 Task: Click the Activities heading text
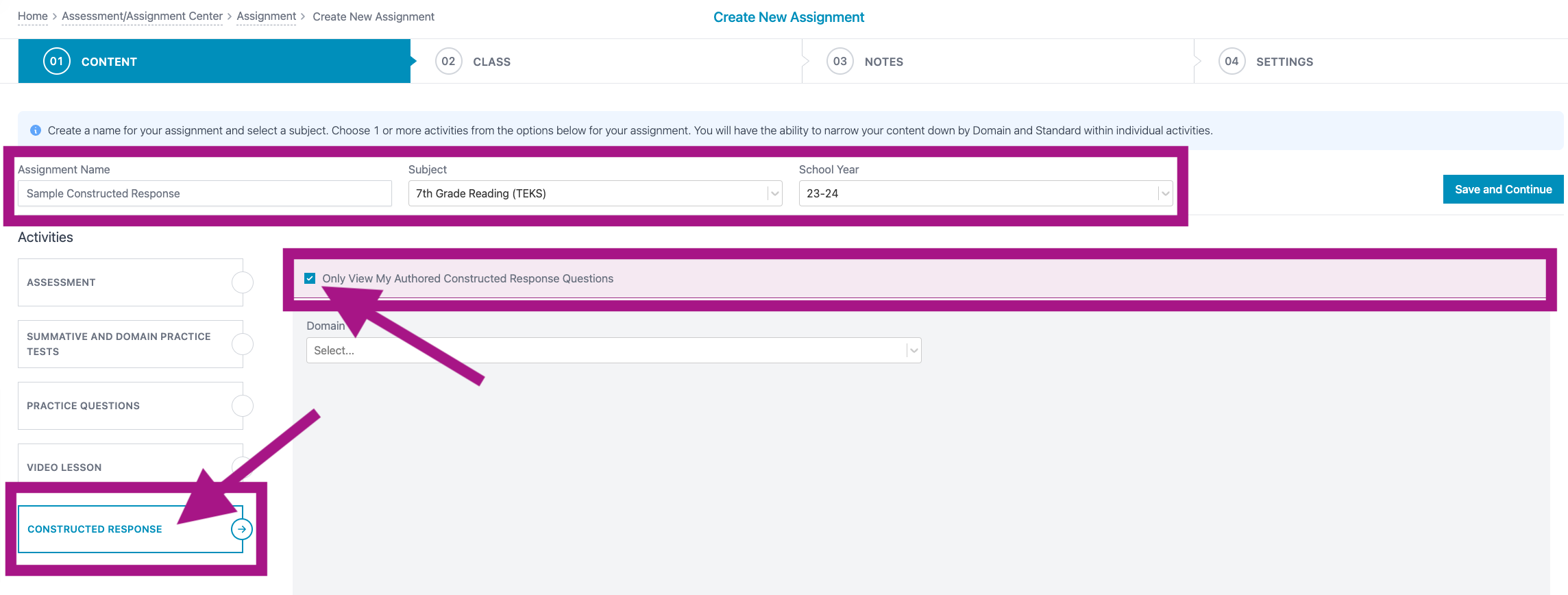pos(45,237)
